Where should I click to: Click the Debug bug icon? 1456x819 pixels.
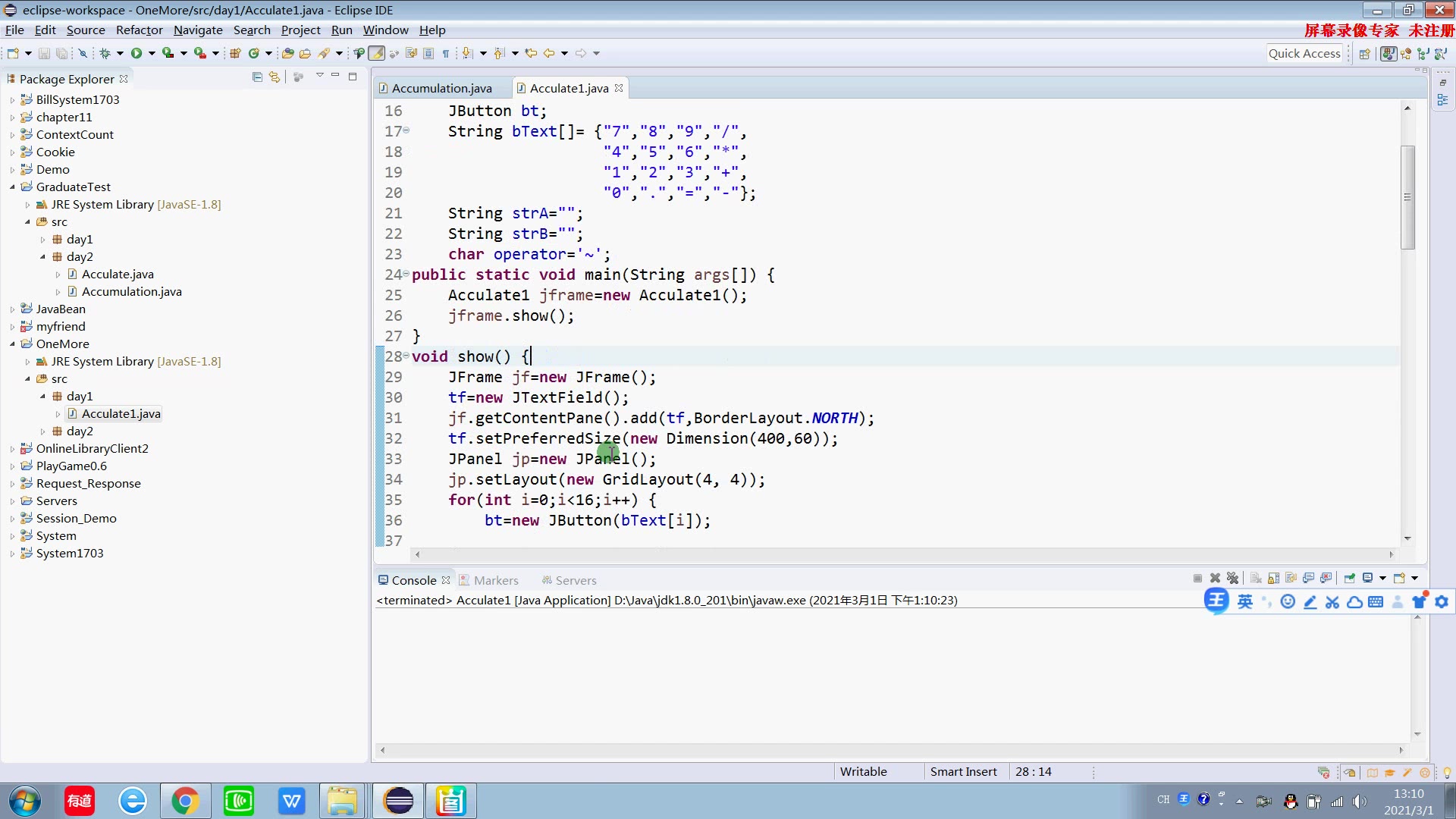[105, 53]
